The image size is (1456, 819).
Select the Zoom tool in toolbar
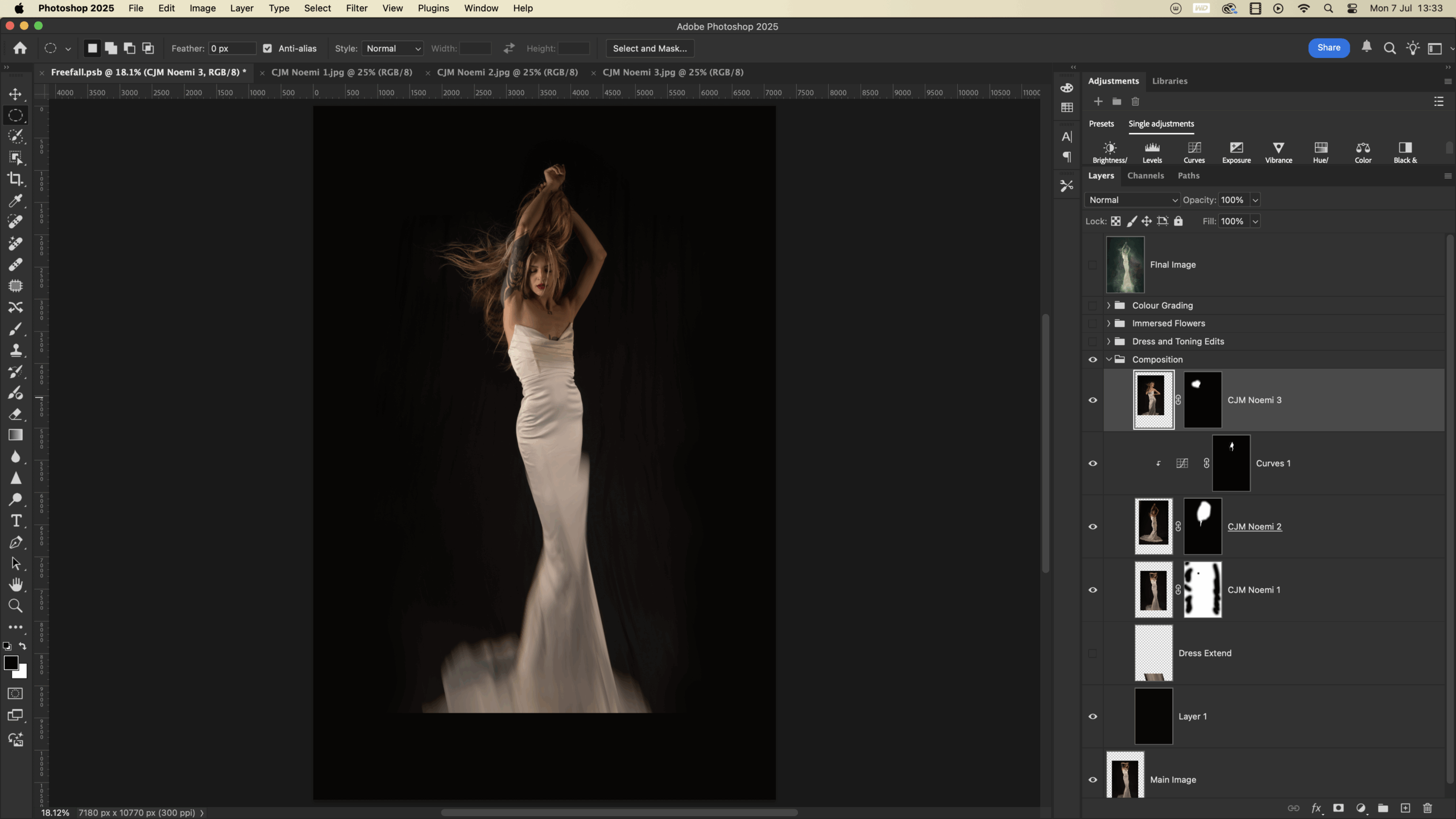15,606
